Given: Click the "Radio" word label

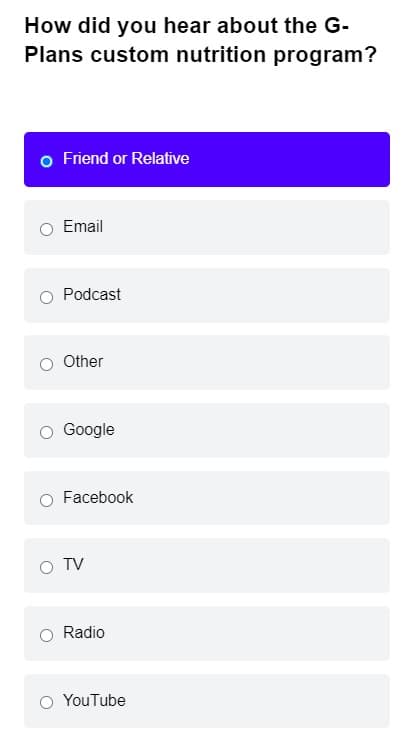Looking at the screenshot, I should point(84,632).
